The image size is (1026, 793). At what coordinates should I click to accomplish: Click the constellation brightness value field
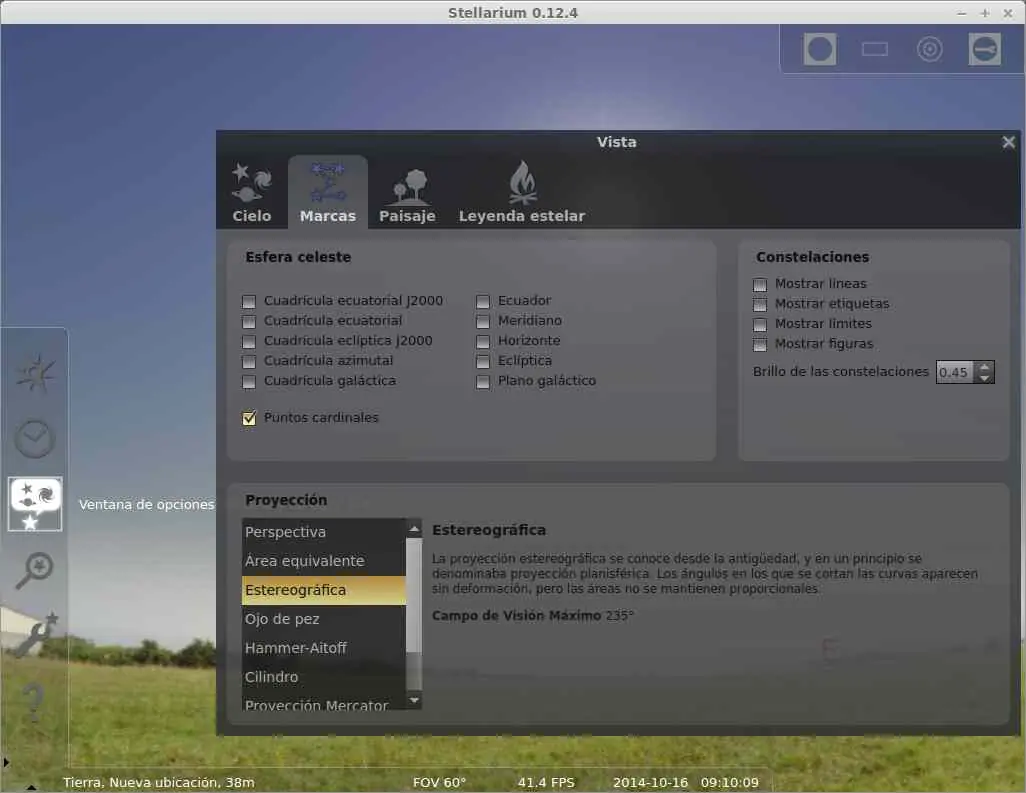(x=955, y=372)
